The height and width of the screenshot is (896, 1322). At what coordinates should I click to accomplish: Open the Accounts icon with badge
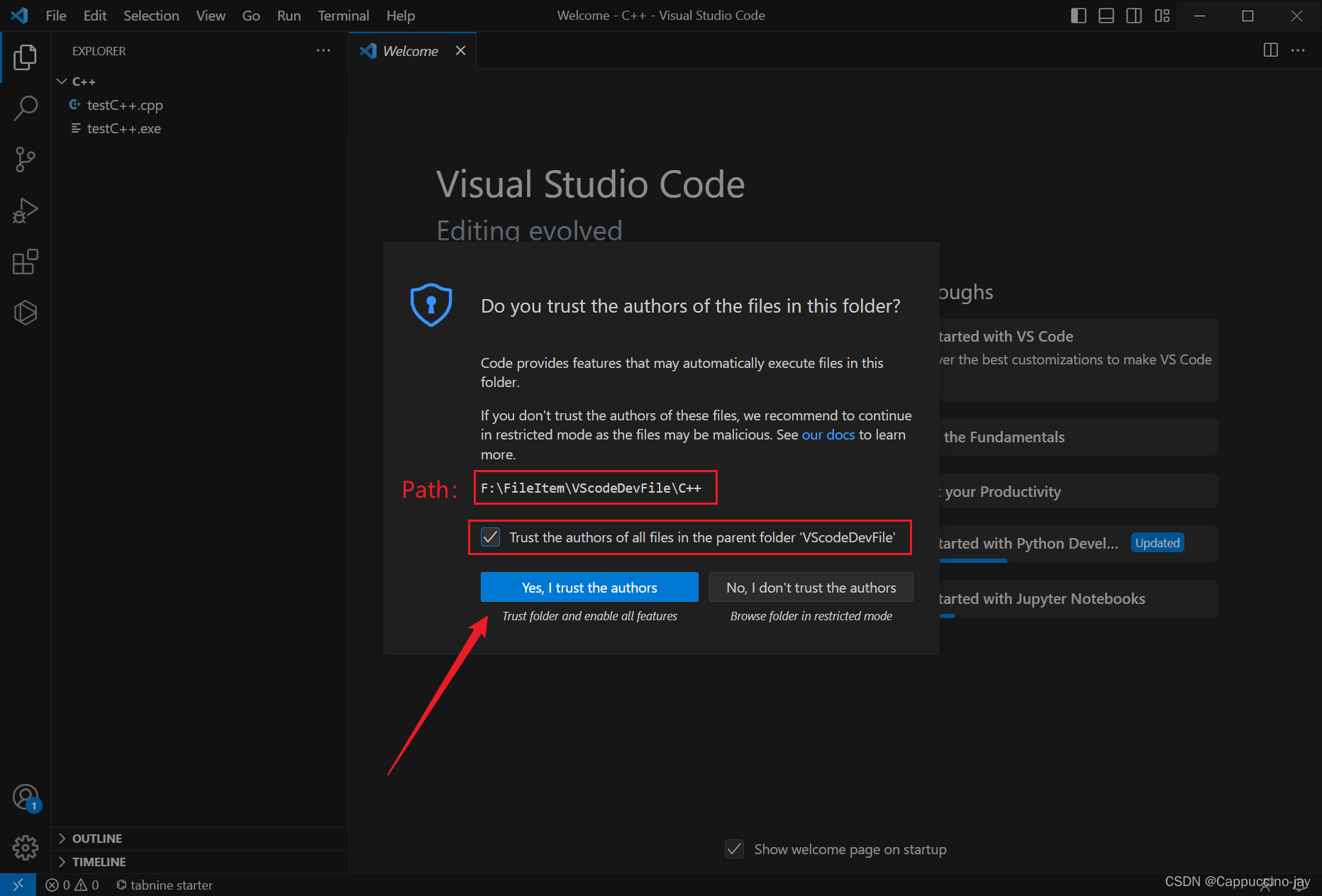pos(26,797)
